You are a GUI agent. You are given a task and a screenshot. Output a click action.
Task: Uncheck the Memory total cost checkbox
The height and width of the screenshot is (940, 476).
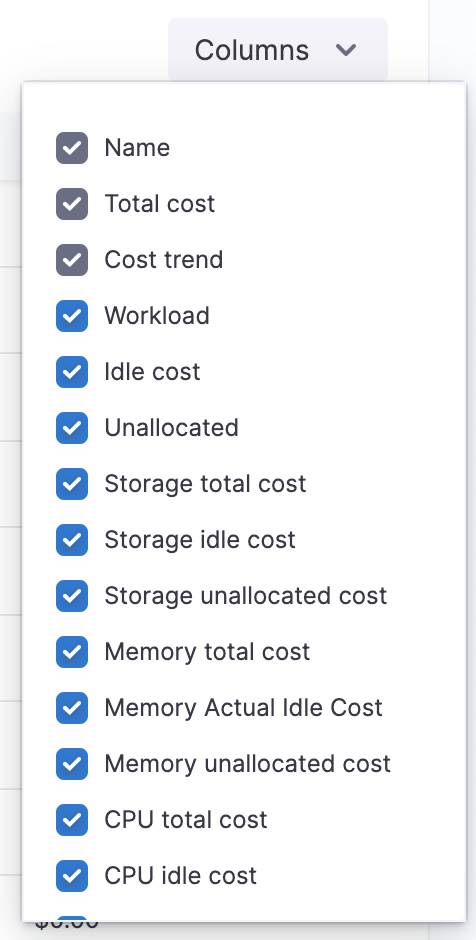tap(72, 652)
